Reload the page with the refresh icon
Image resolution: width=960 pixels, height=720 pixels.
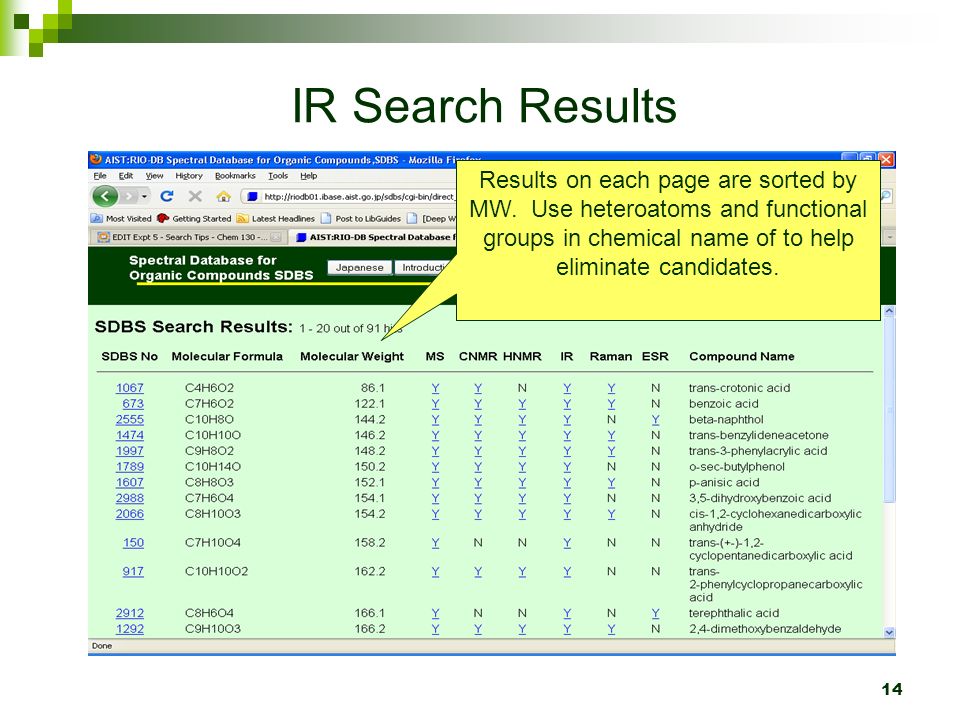[x=167, y=196]
